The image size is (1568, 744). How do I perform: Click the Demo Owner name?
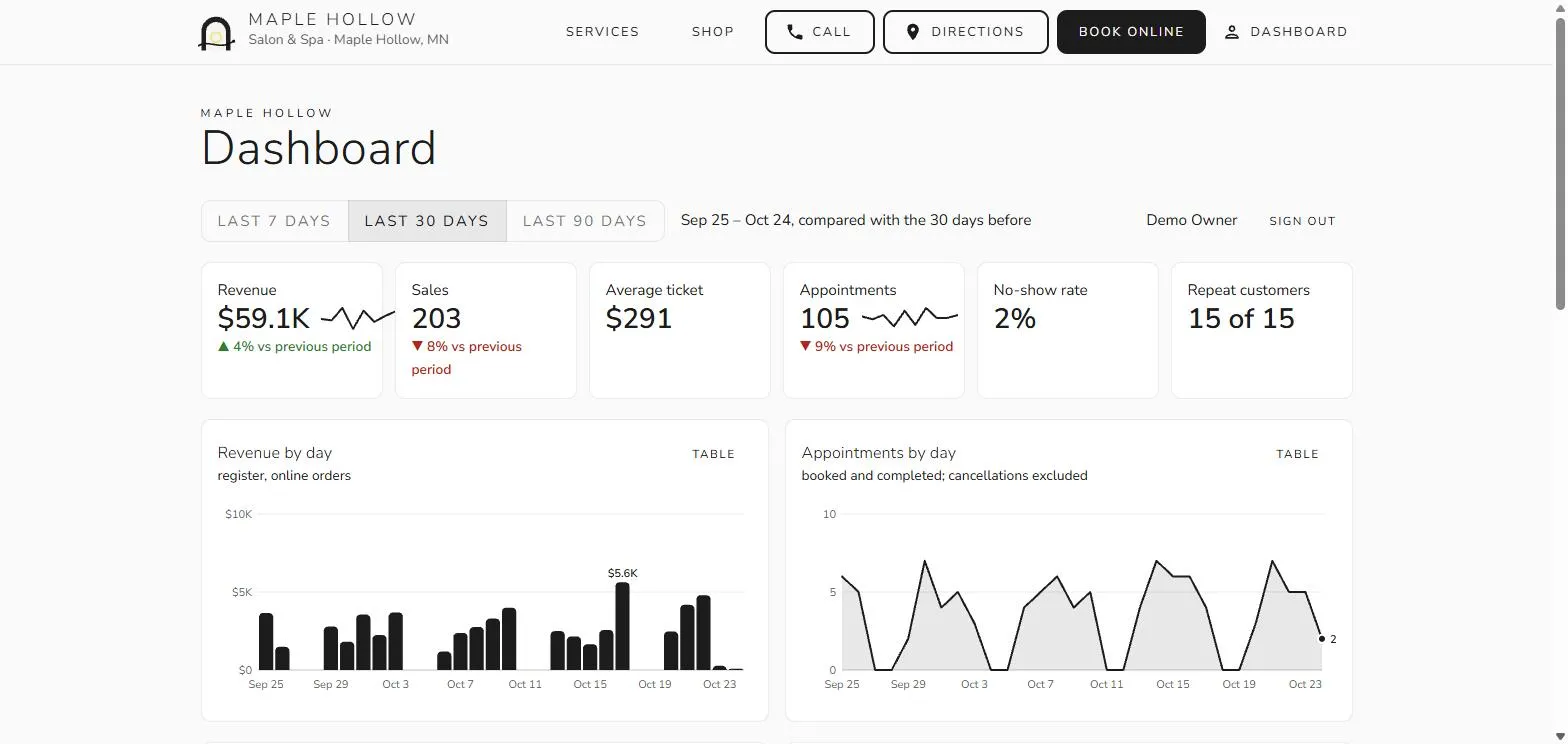[x=1191, y=220]
